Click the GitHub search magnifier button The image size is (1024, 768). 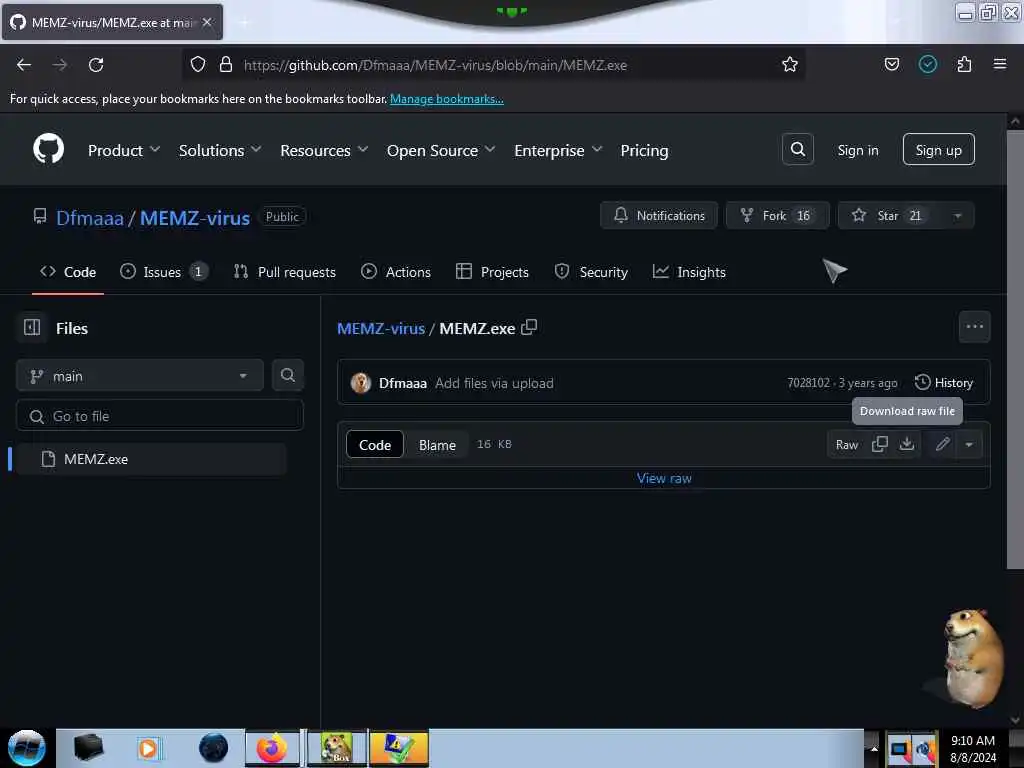(797, 150)
